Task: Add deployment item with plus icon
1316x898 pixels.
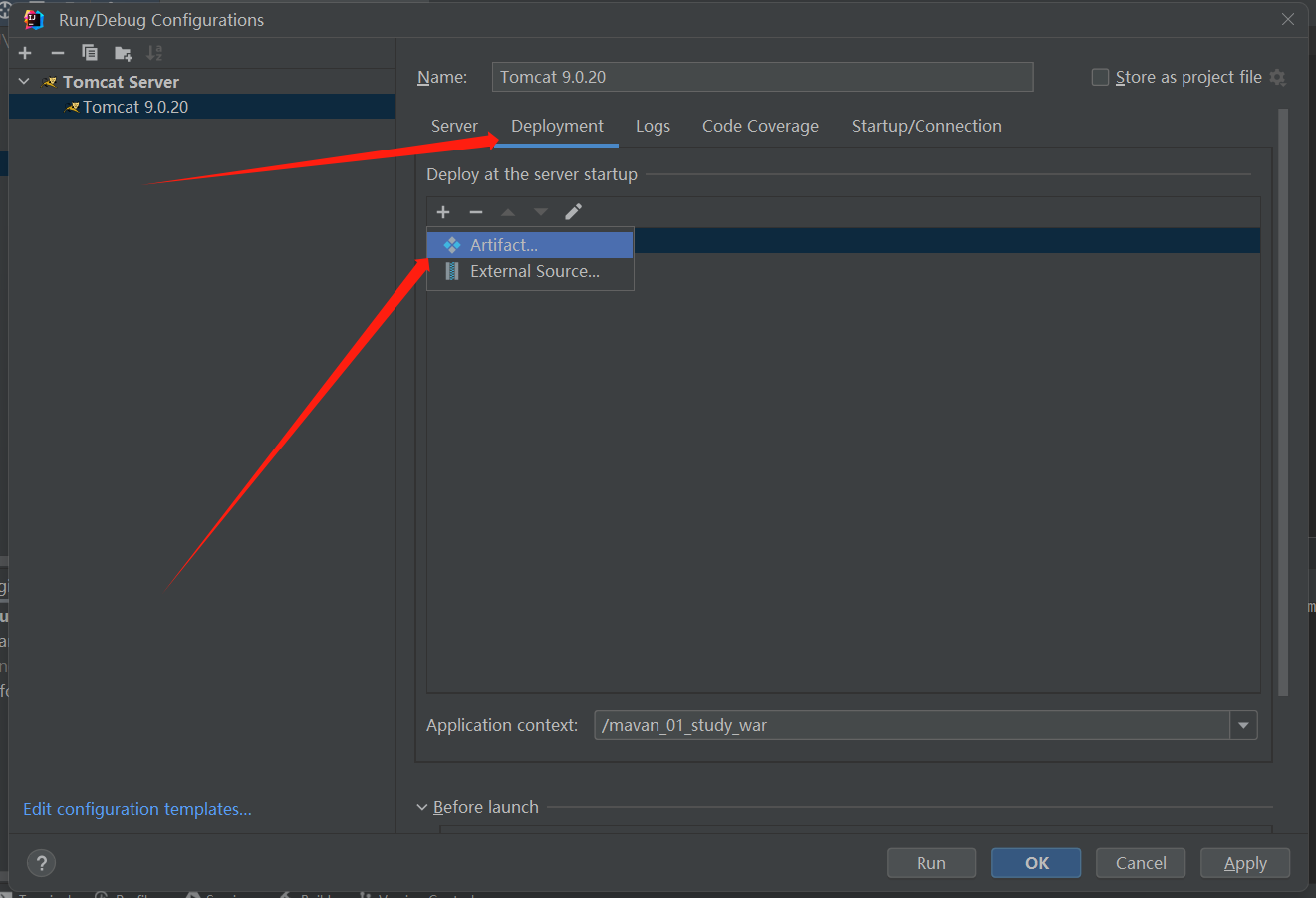Action: pos(443,211)
